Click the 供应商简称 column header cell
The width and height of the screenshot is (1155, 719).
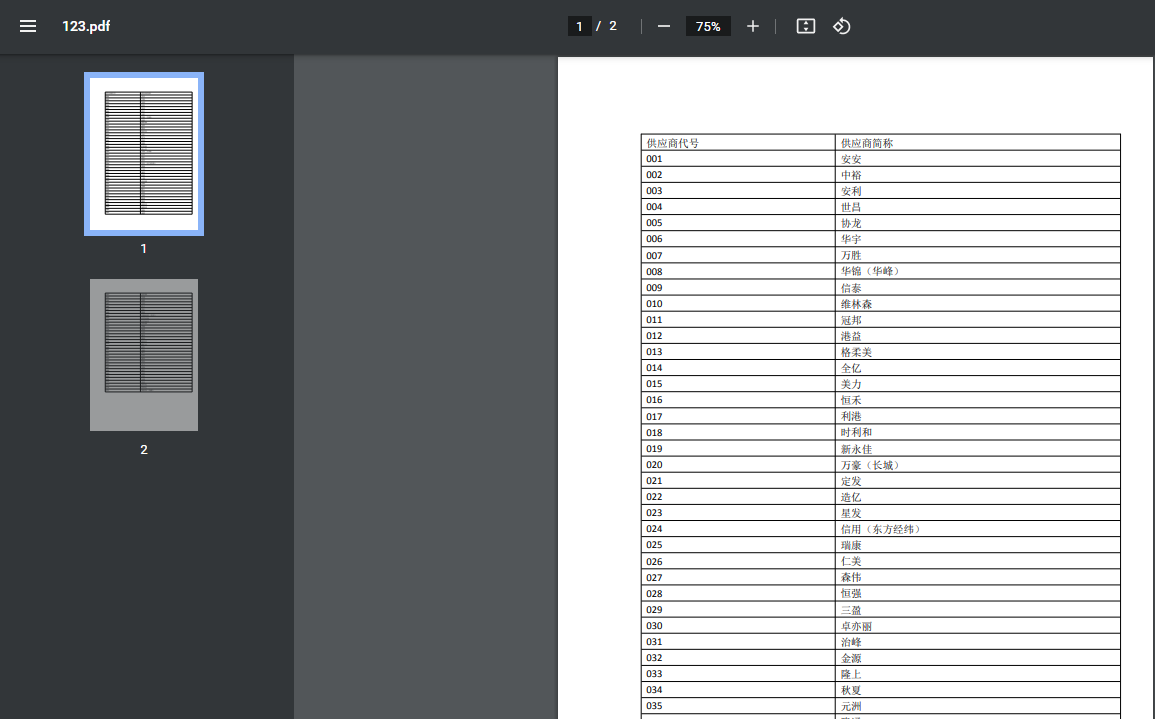(977, 143)
